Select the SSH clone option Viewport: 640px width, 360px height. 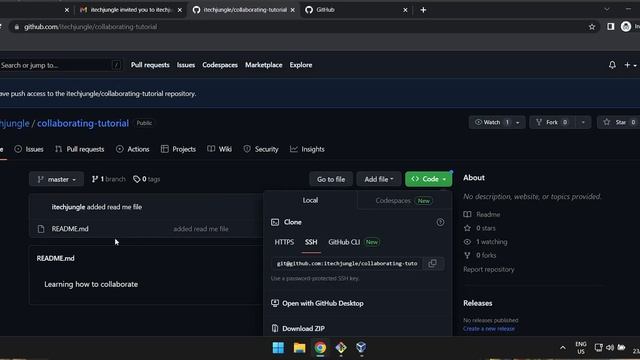point(311,242)
